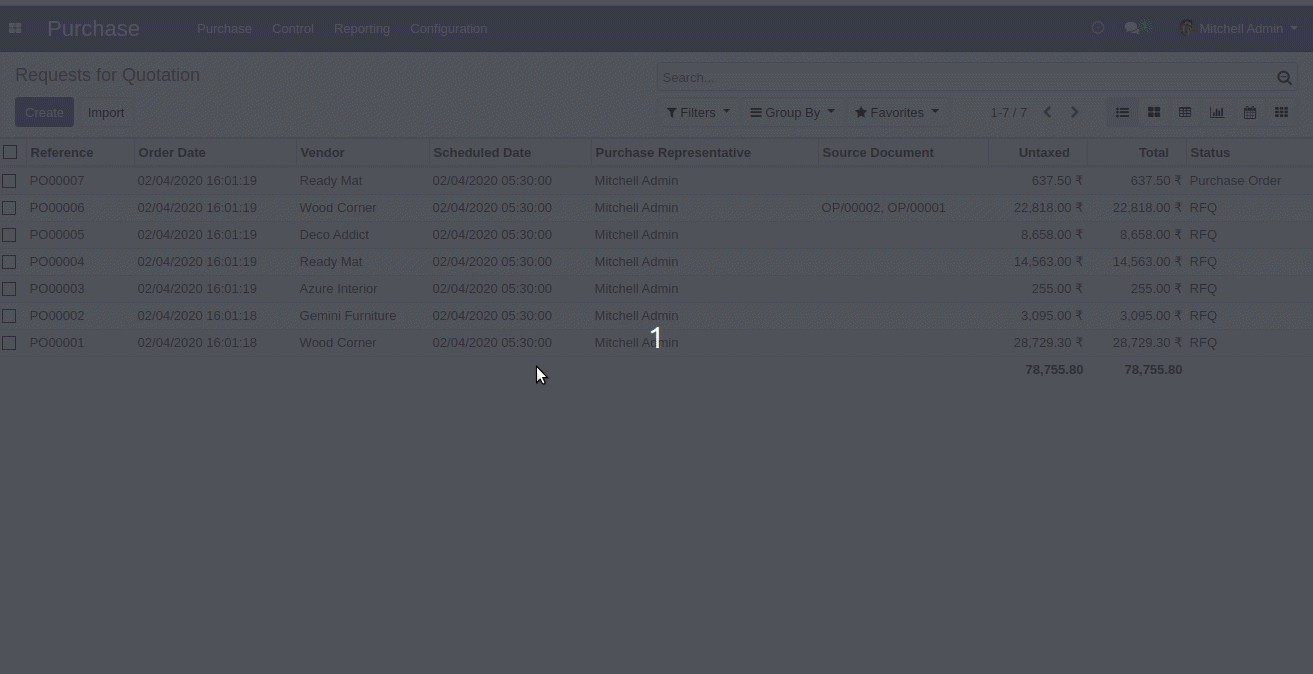
Task: Switch to activity view
Action: (x=1281, y=112)
